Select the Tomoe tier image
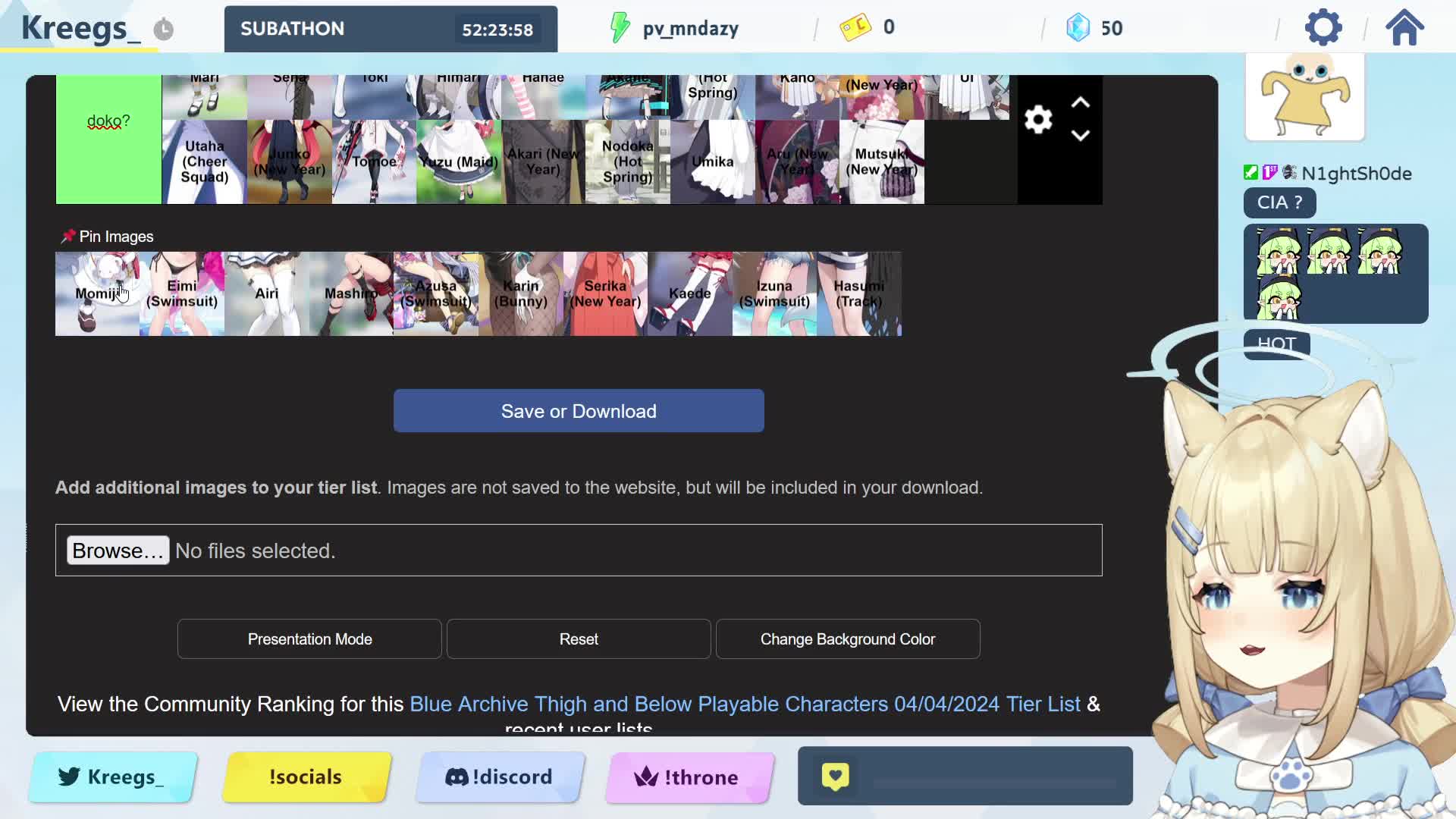Image resolution: width=1456 pixels, height=819 pixels. (x=374, y=162)
